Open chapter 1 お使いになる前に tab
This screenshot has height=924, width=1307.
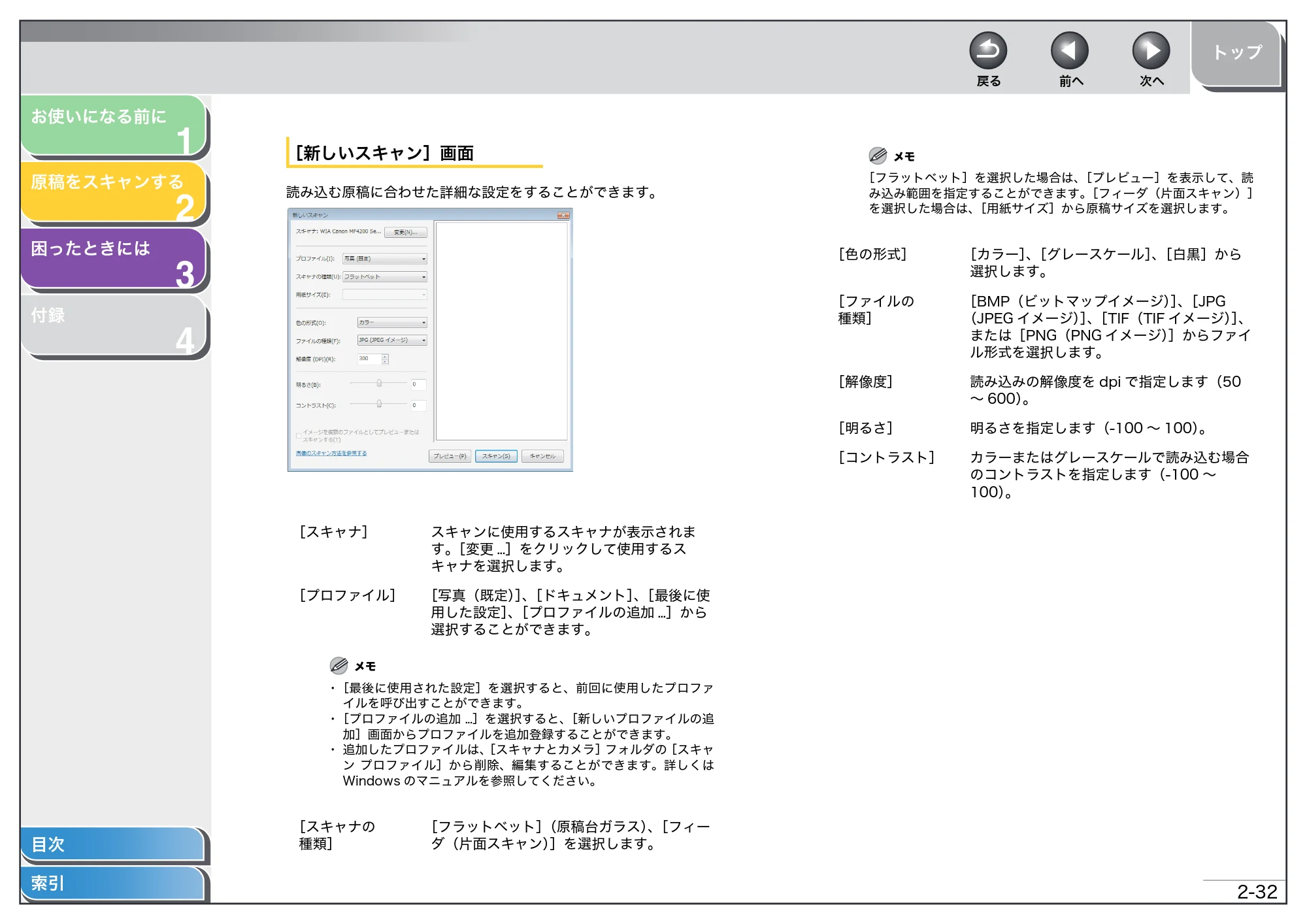tap(113, 125)
